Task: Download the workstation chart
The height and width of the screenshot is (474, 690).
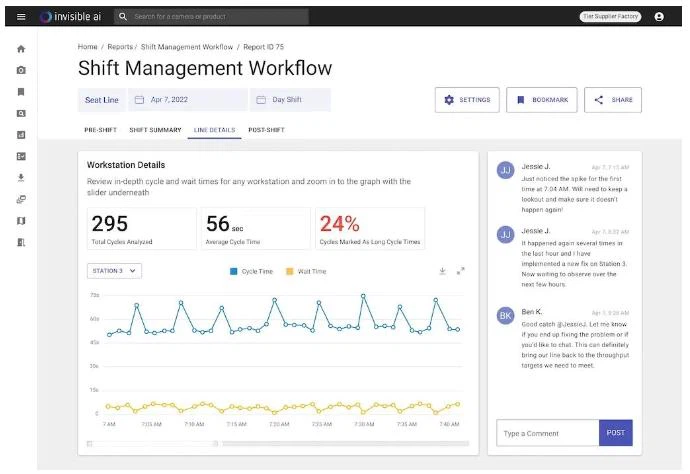Action: click(x=442, y=271)
